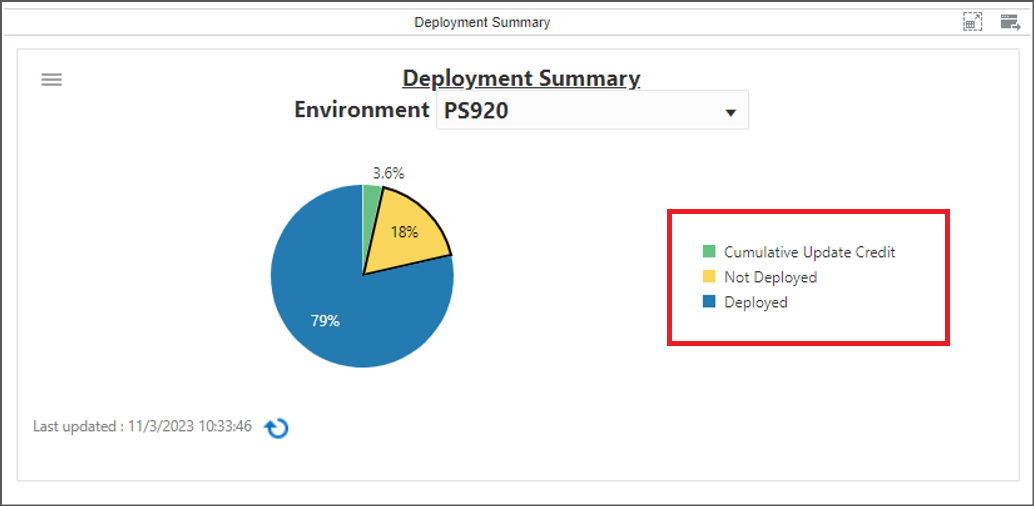The image size is (1034, 506).
Task: Click the underlined Deployment Summary chart title
Action: click(x=521, y=79)
